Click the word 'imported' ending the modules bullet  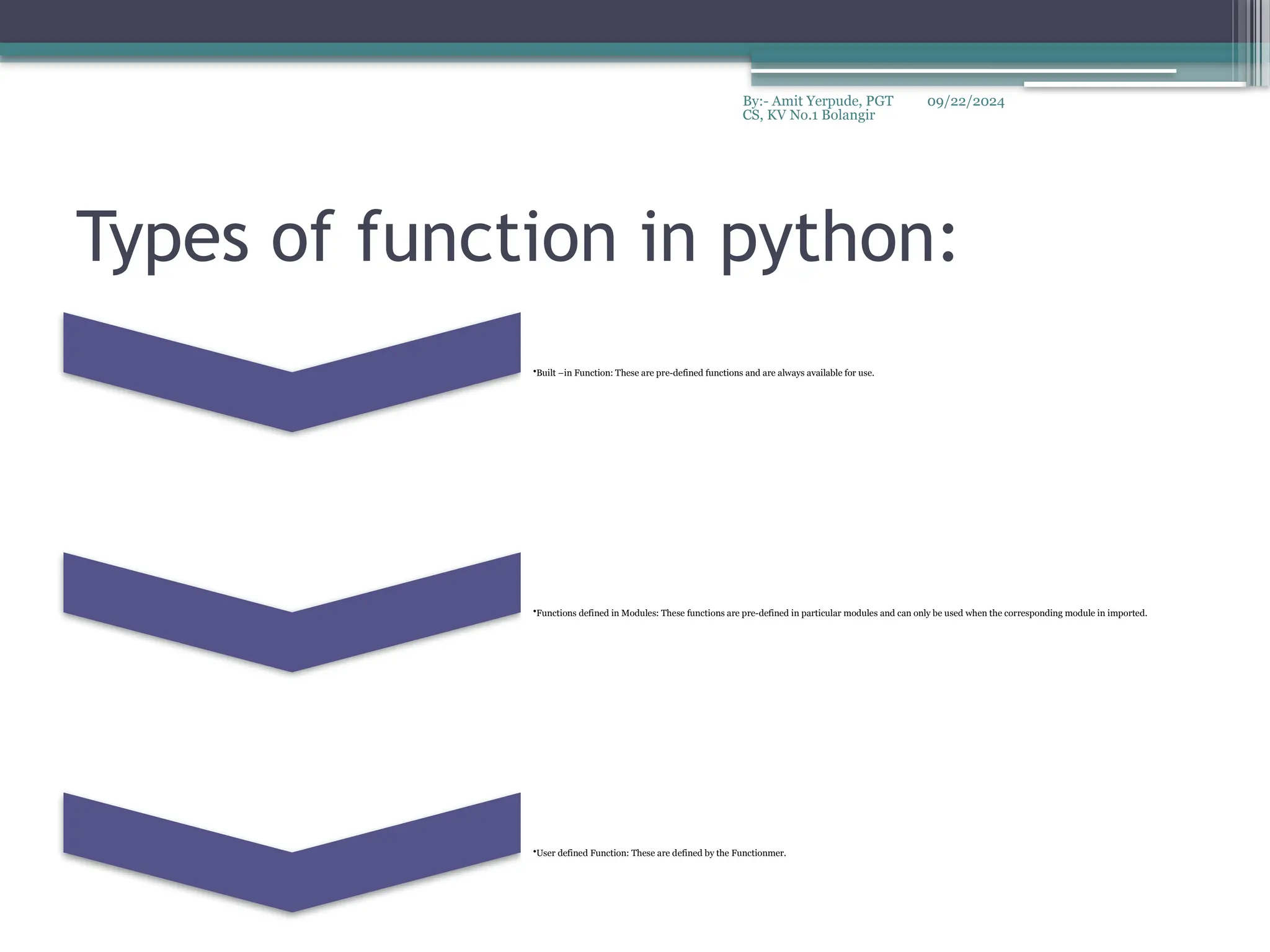[x=1127, y=613]
